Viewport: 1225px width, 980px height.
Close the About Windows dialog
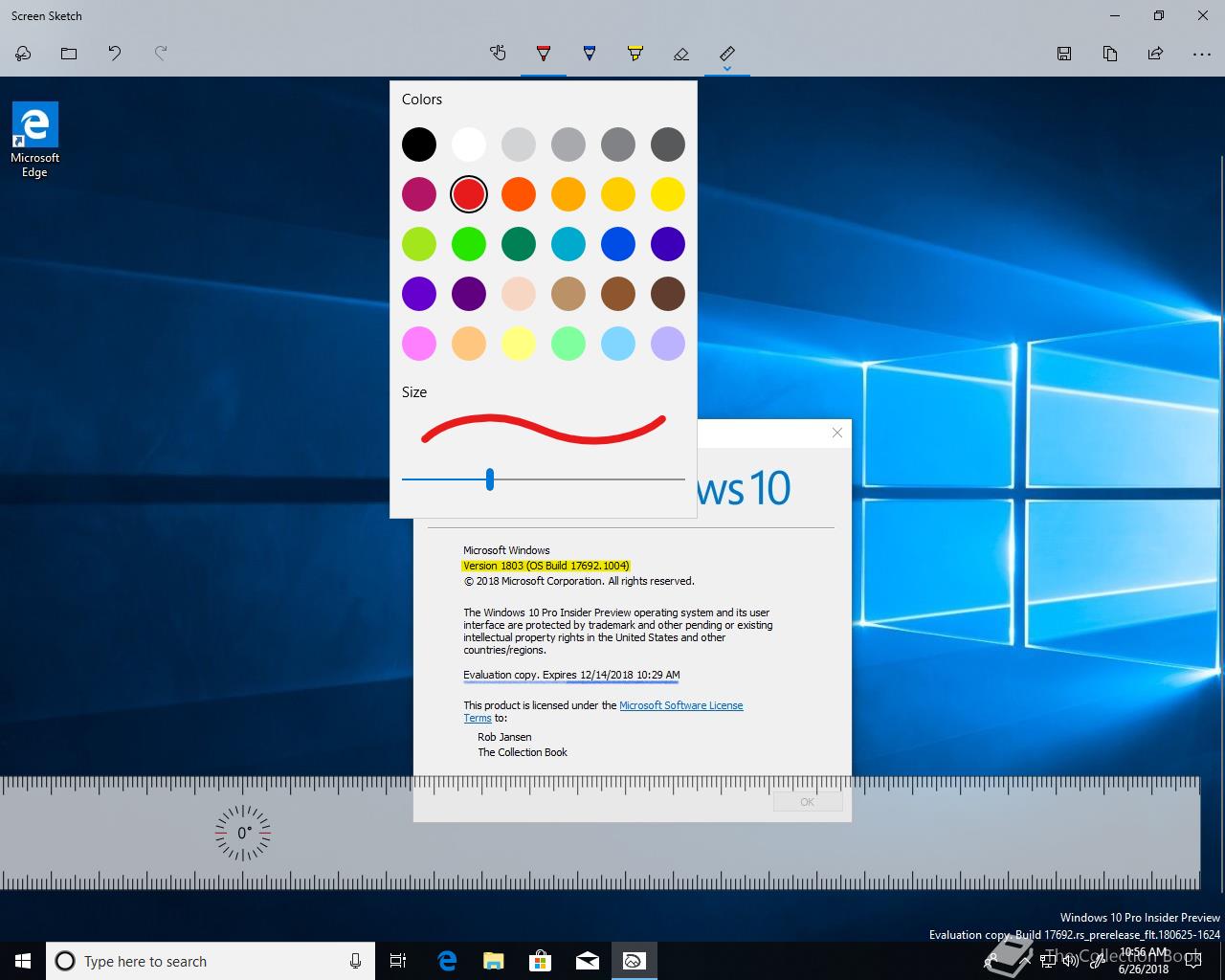pyautogui.click(x=837, y=433)
